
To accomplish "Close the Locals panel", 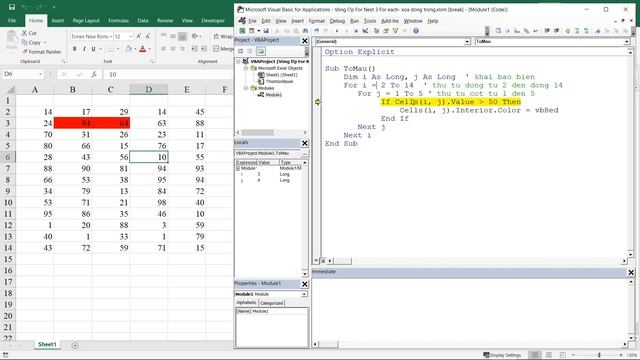I will coord(304,143).
